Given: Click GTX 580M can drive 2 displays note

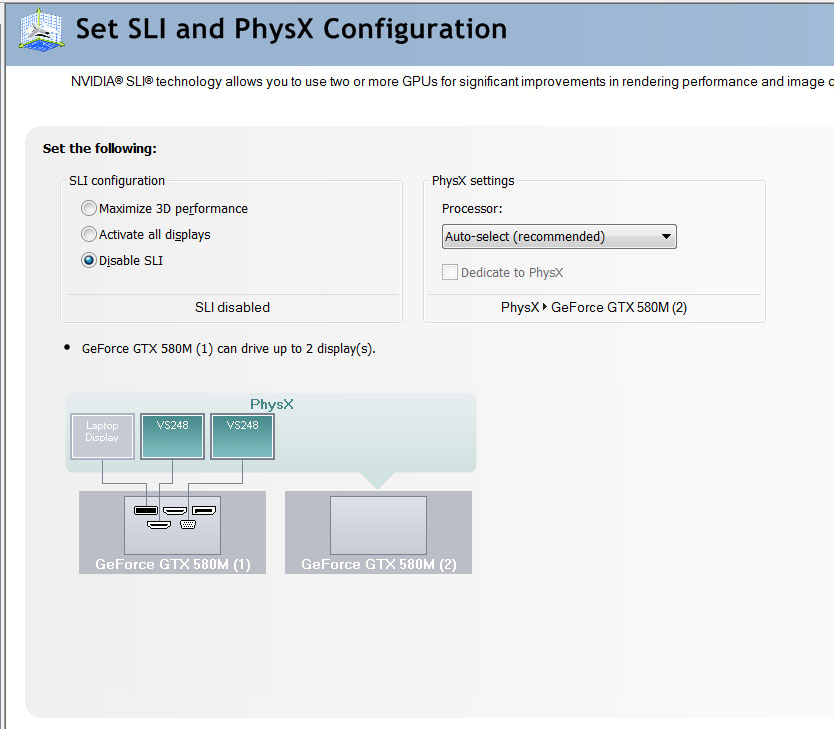Looking at the screenshot, I should tap(229, 349).
